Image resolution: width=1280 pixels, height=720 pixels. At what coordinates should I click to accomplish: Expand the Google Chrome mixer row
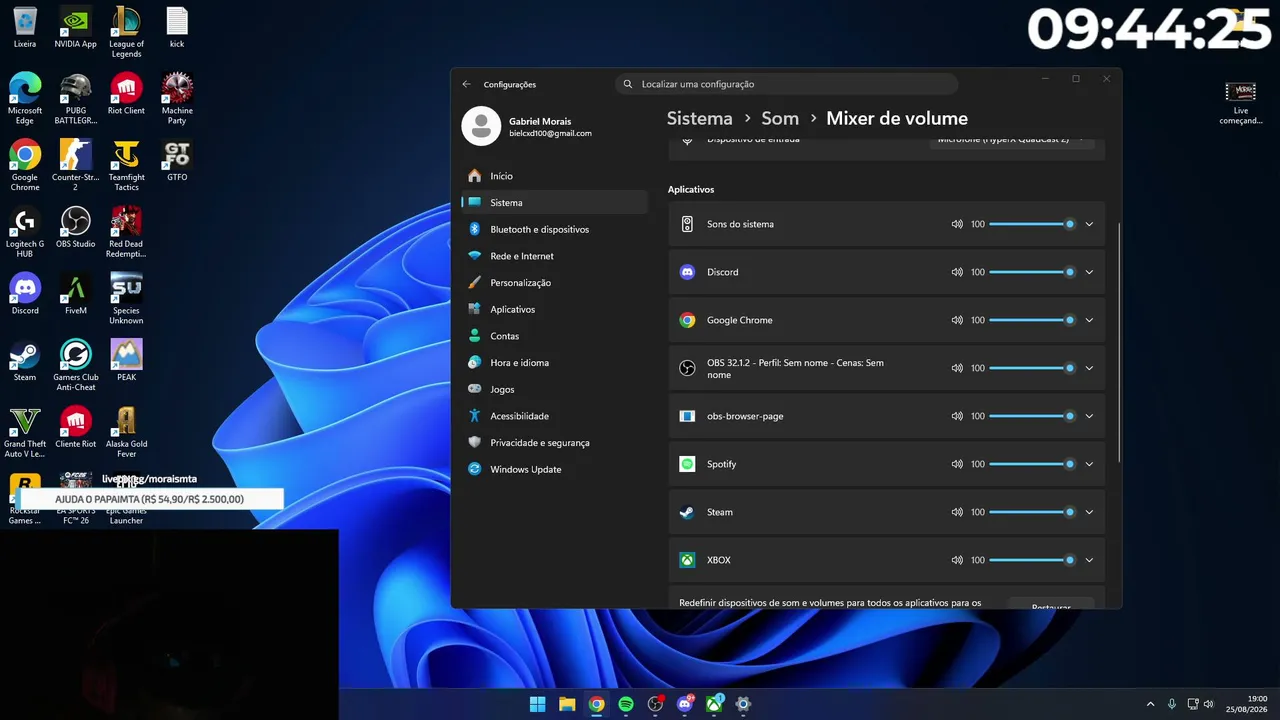[x=1089, y=320]
